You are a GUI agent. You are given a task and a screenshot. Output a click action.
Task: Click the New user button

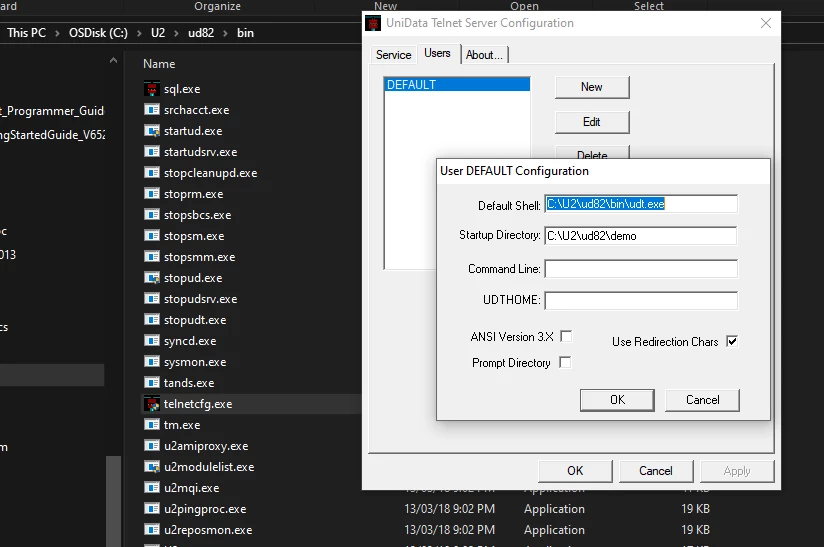[x=592, y=87]
